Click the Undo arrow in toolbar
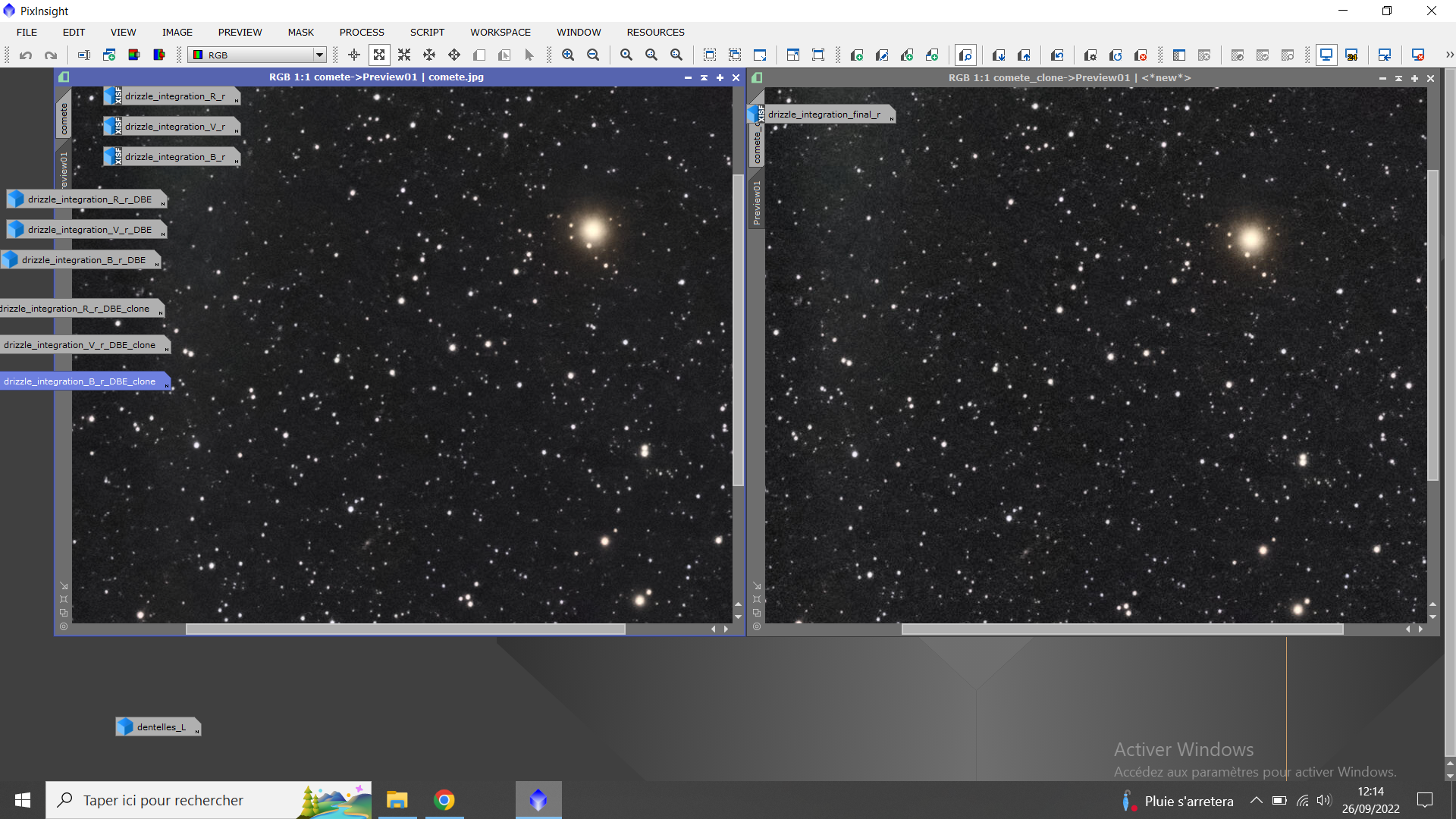The width and height of the screenshot is (1456, 819). [x=26, y=55]
